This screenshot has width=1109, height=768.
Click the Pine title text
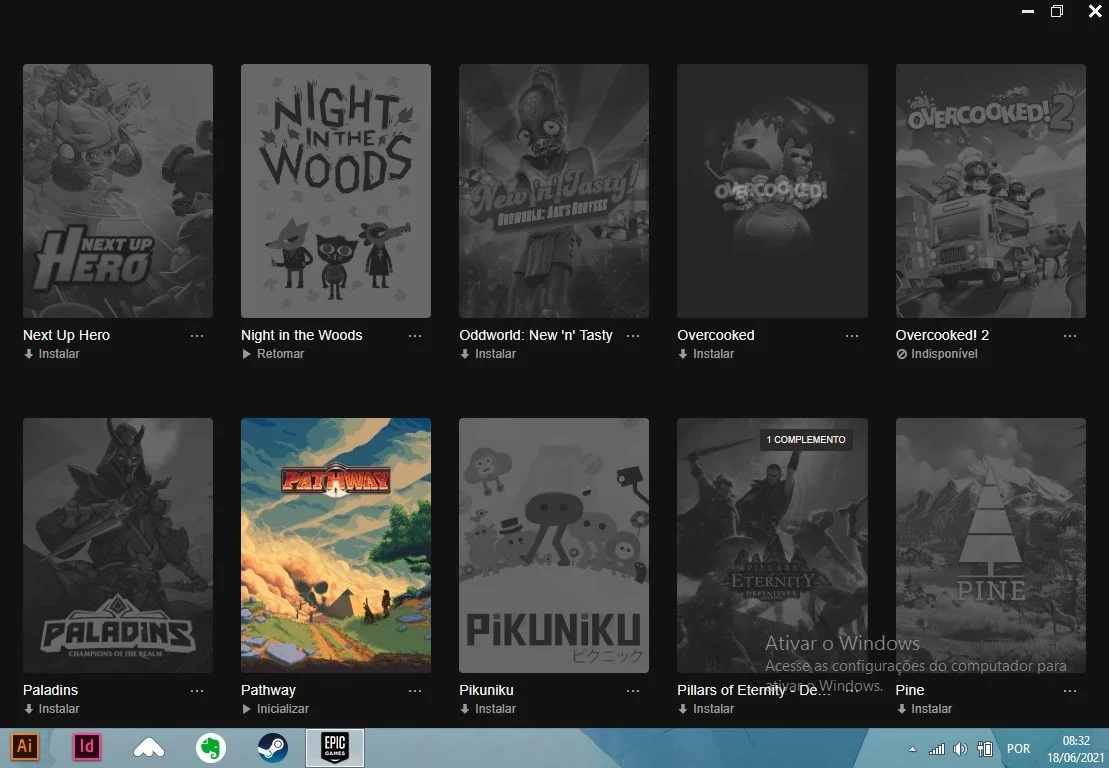click(910, 690)
